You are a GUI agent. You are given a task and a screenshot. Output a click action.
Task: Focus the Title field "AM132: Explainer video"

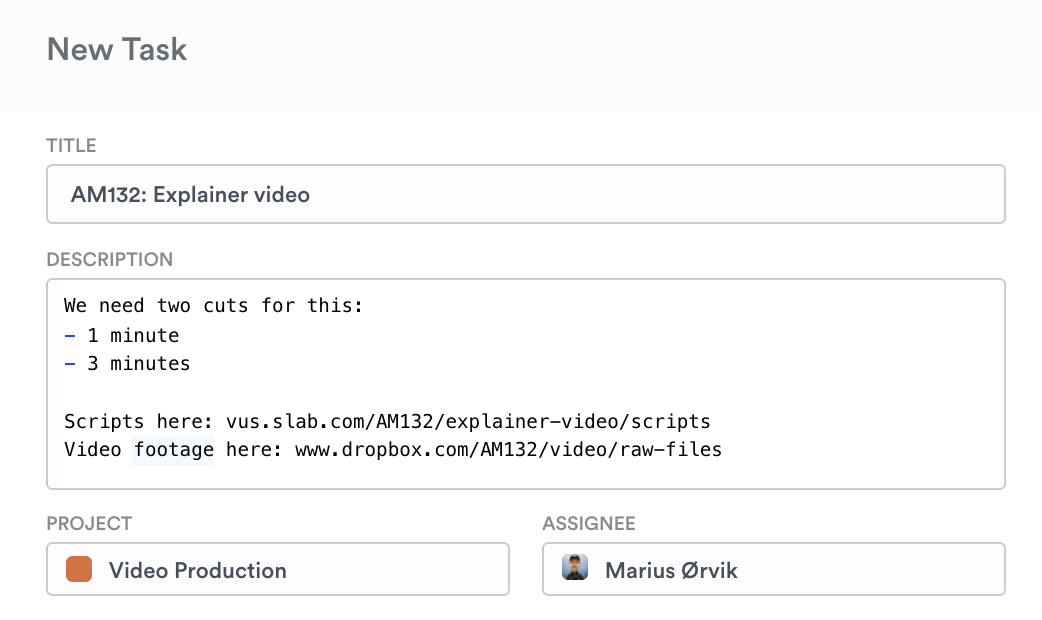[x=525, y=194]
